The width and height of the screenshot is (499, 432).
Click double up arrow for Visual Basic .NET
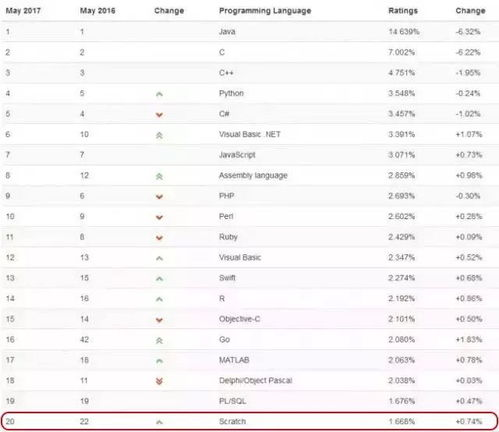click(x=159, y=135)
